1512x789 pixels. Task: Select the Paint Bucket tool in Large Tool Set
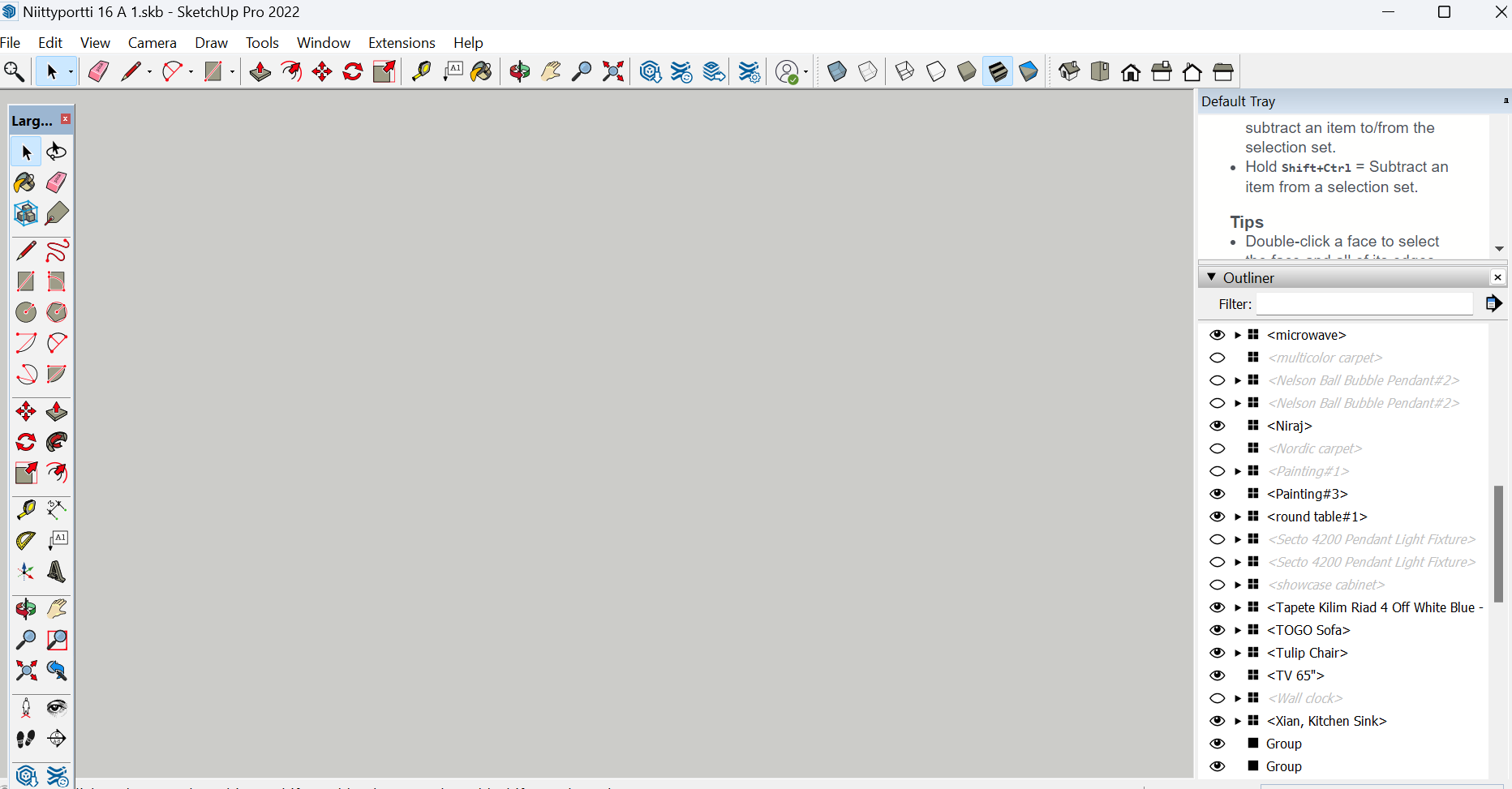pos(25,182)
